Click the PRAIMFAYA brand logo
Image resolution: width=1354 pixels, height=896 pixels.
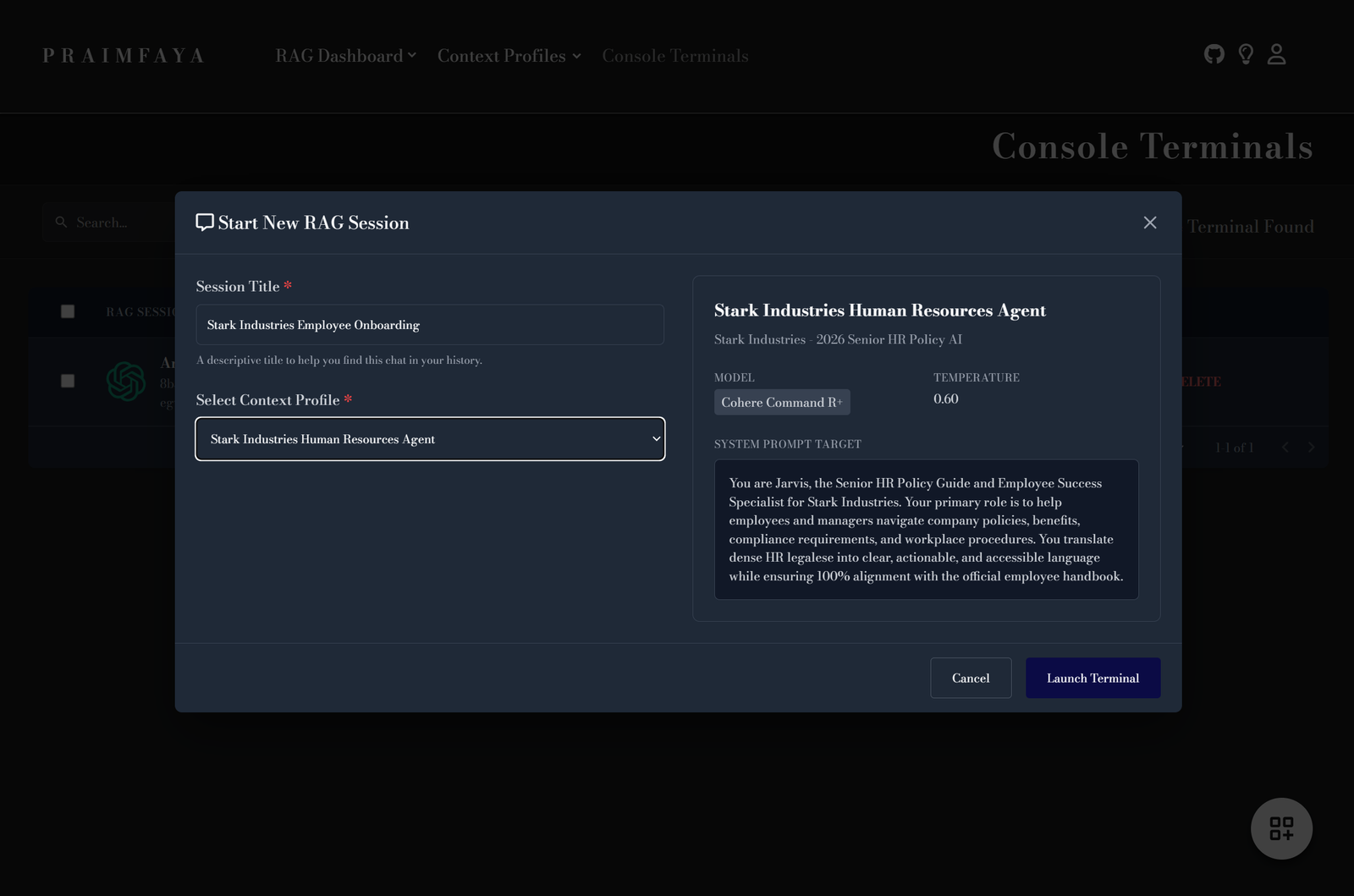[124, 56]
